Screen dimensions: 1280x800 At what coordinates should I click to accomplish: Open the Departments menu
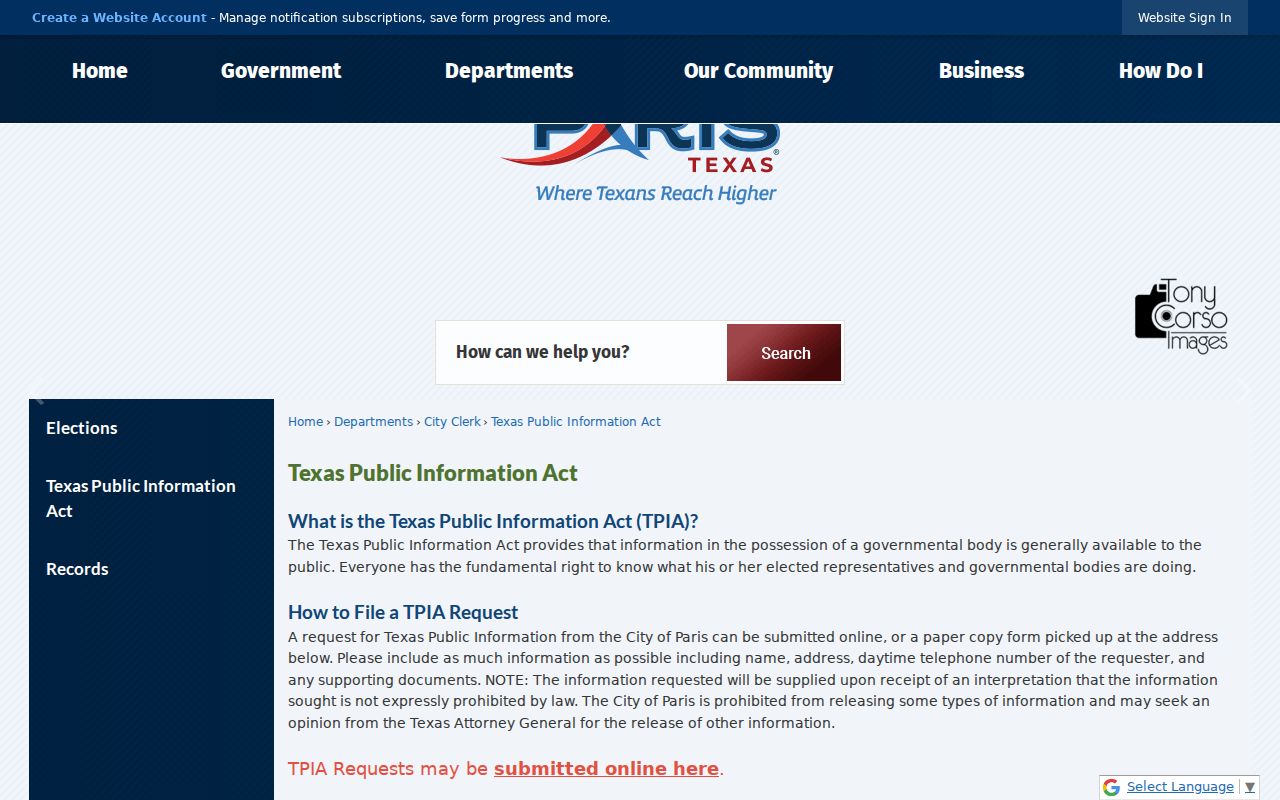coord(509,71)
